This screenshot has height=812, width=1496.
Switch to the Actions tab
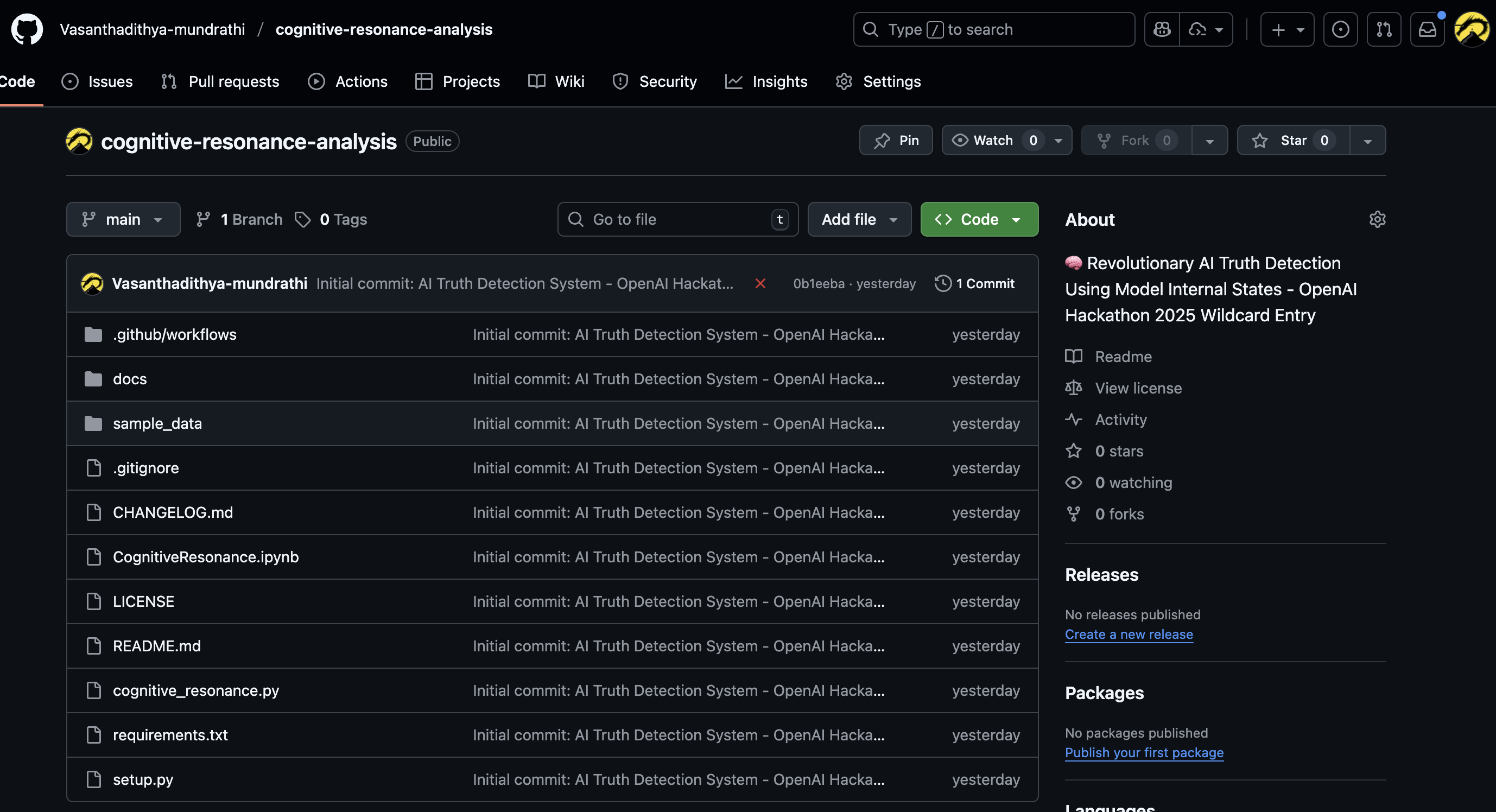tap(347, 81)
